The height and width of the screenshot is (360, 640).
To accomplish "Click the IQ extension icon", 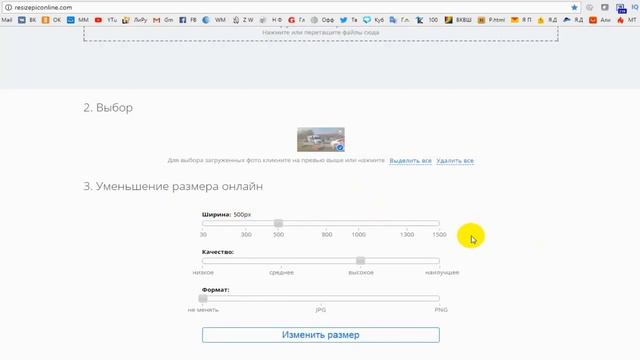I will [635, 7].
